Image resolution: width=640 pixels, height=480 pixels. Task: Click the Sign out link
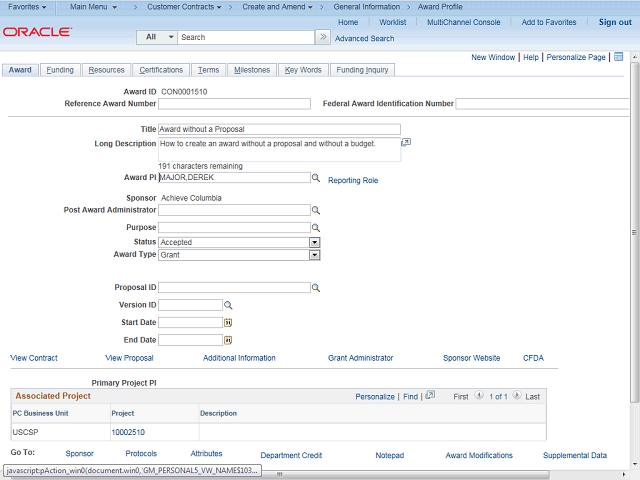(614, 22)
